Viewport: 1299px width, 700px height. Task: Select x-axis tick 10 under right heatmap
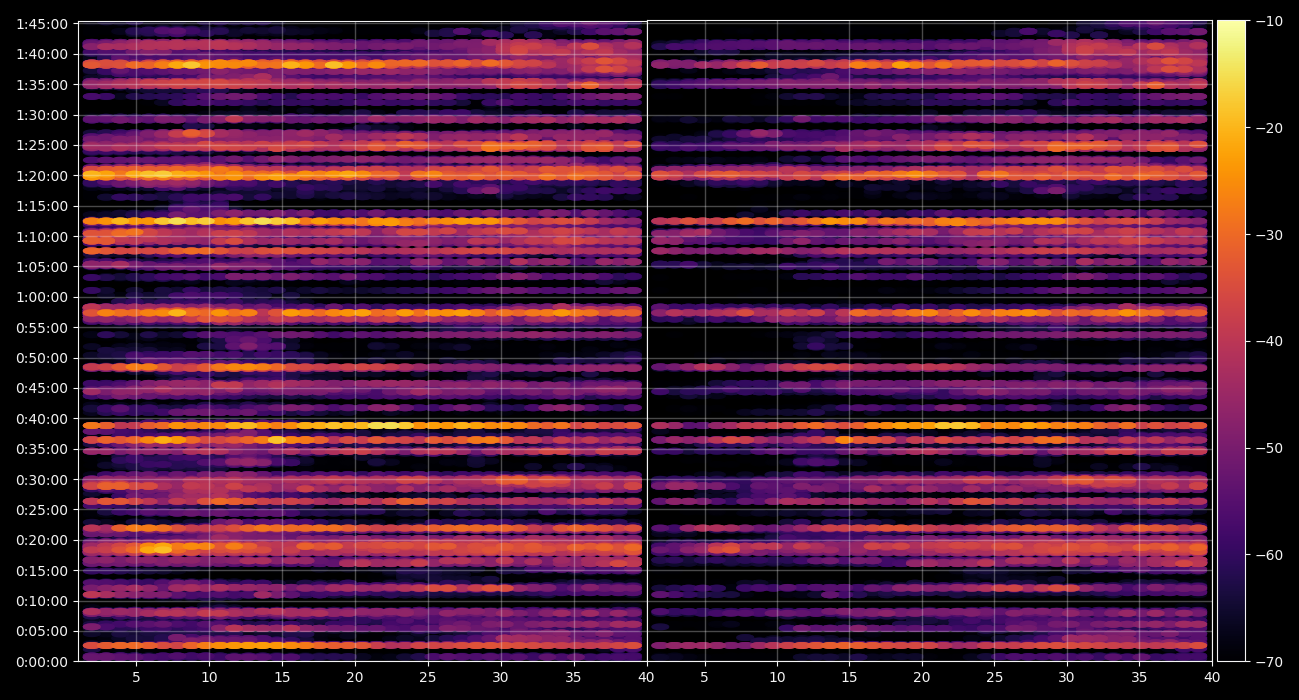pos(777,678)
